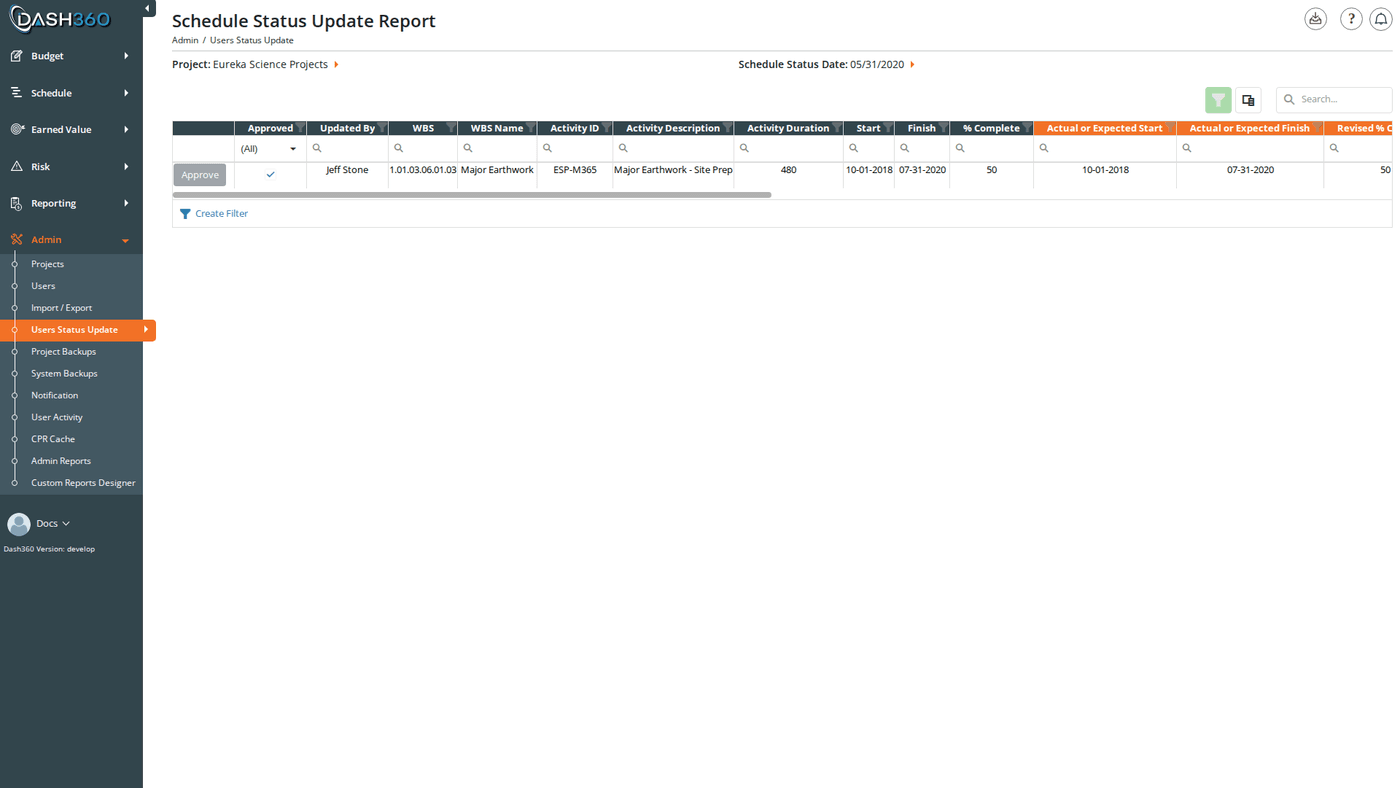Click the Activity Duration filter funnel

(837, 128)
